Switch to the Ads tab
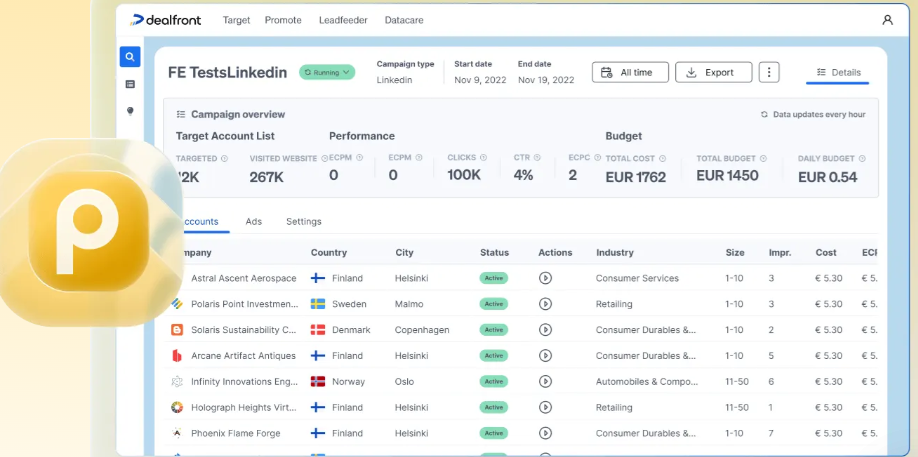Screen dimensions: 918x457 [x=254, y=222]
